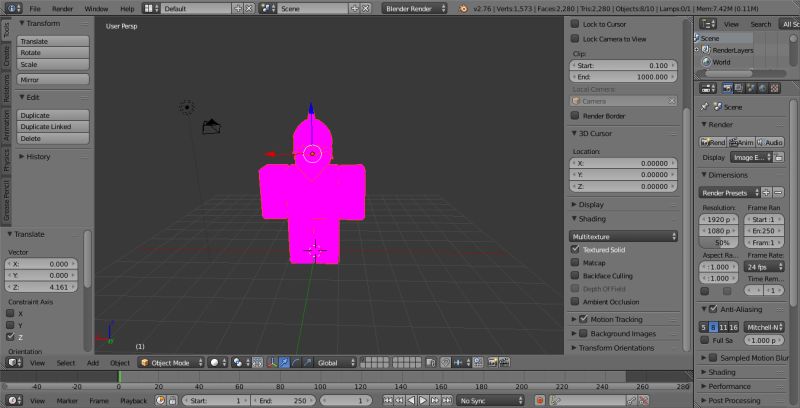
Task: Expand the Transform Orientations panel
Action: (616, 348)
